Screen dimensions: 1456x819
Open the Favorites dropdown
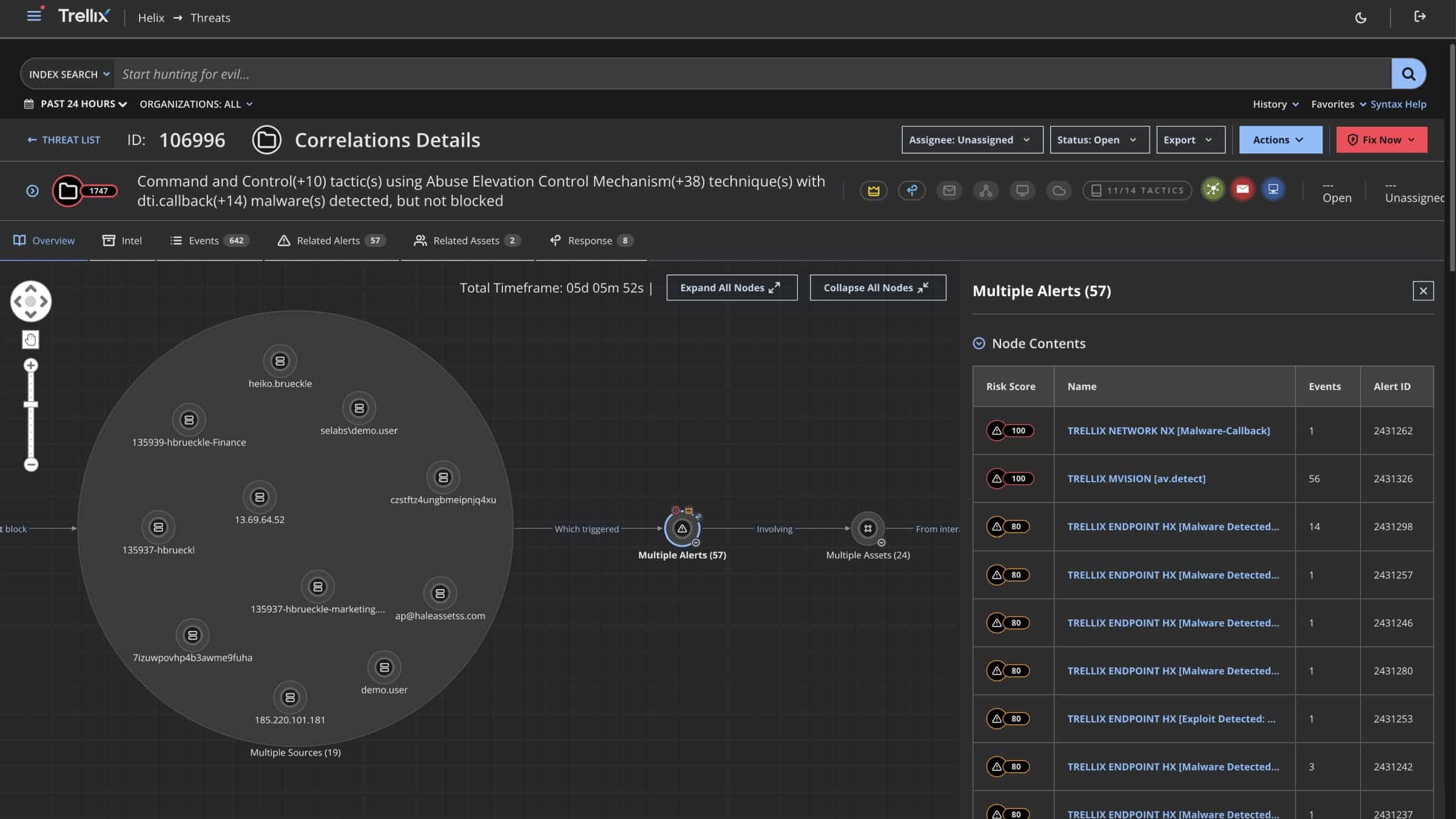[1338, 104]
